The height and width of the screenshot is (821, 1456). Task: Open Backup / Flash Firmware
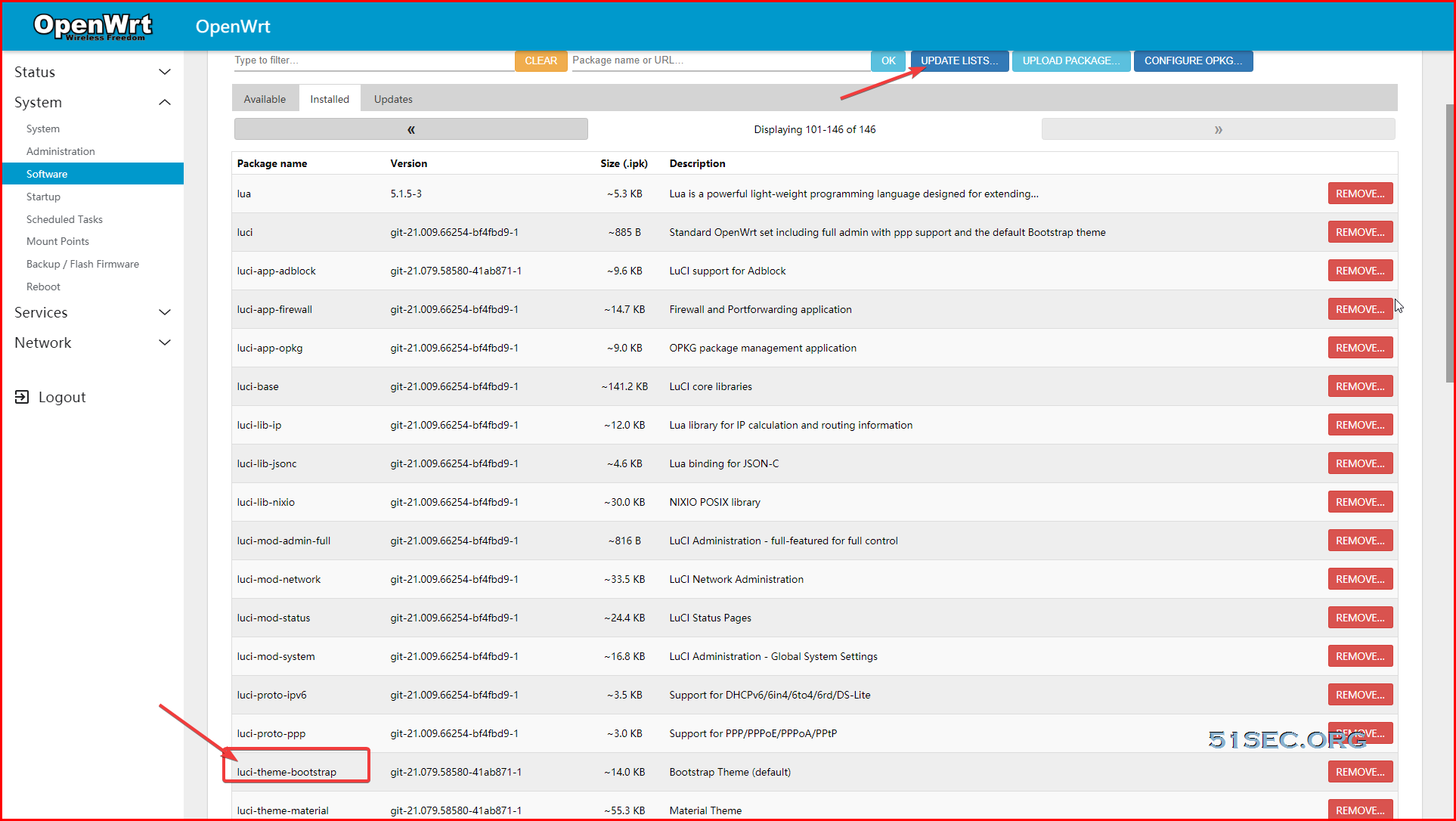click(x=82, y=264)
